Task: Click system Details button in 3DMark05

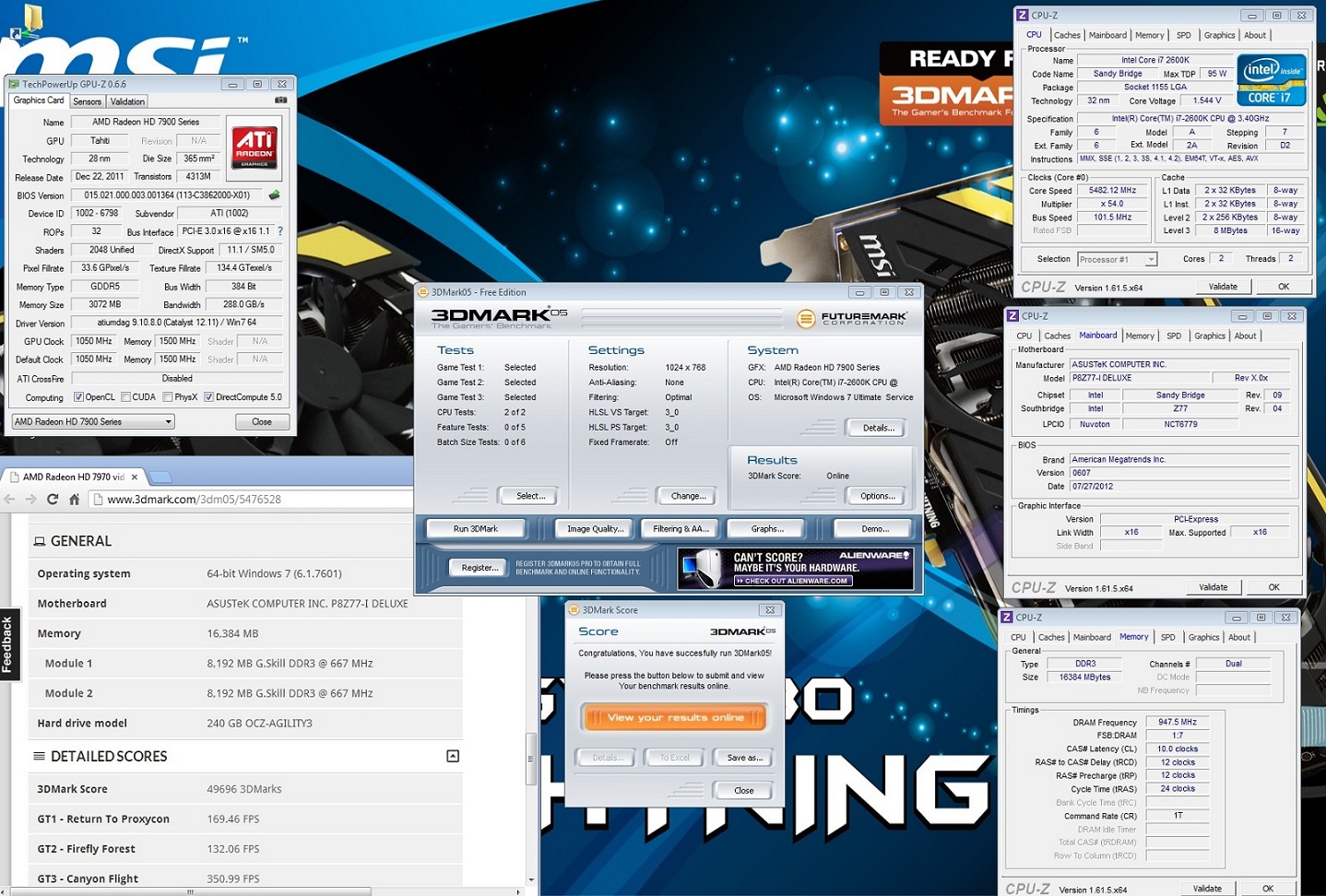Action: coord(878,428)
